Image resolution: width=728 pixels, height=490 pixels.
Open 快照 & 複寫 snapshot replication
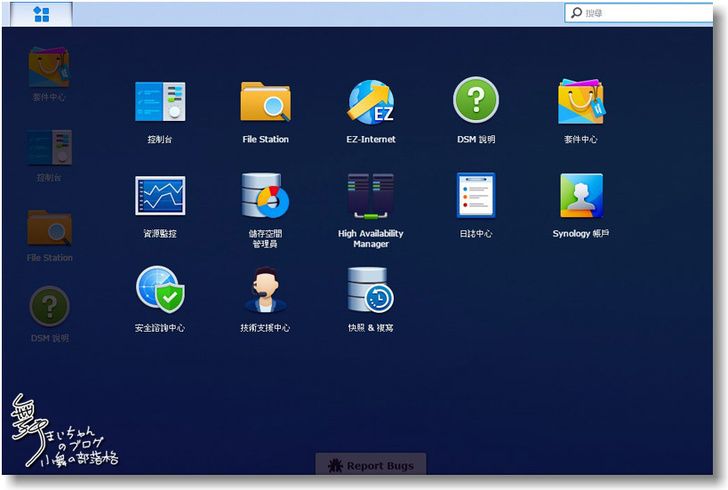point(370,290)
